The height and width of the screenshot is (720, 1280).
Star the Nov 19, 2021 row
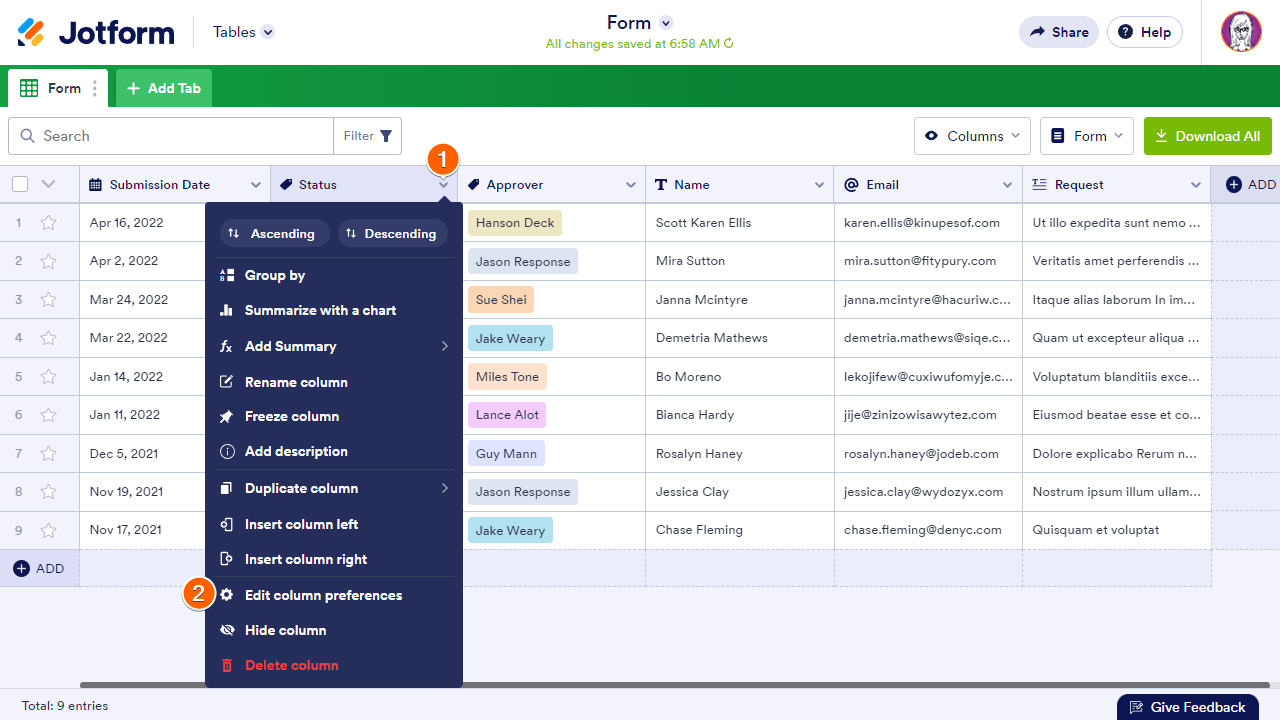[x=48, y=492]
